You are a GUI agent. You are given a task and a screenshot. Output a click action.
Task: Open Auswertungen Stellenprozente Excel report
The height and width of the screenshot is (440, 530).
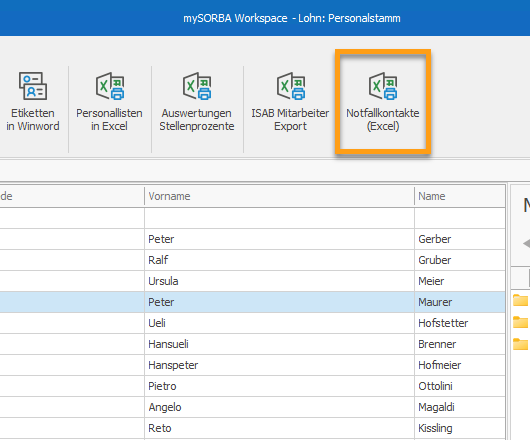(197, 101)
